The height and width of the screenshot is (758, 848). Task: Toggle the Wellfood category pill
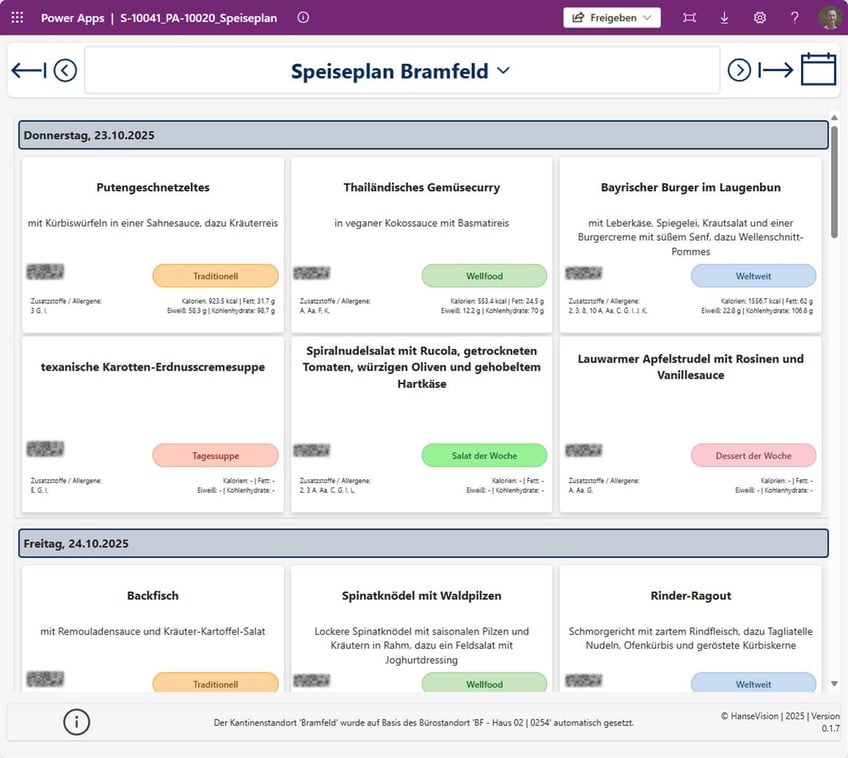(x=484, y=275)
